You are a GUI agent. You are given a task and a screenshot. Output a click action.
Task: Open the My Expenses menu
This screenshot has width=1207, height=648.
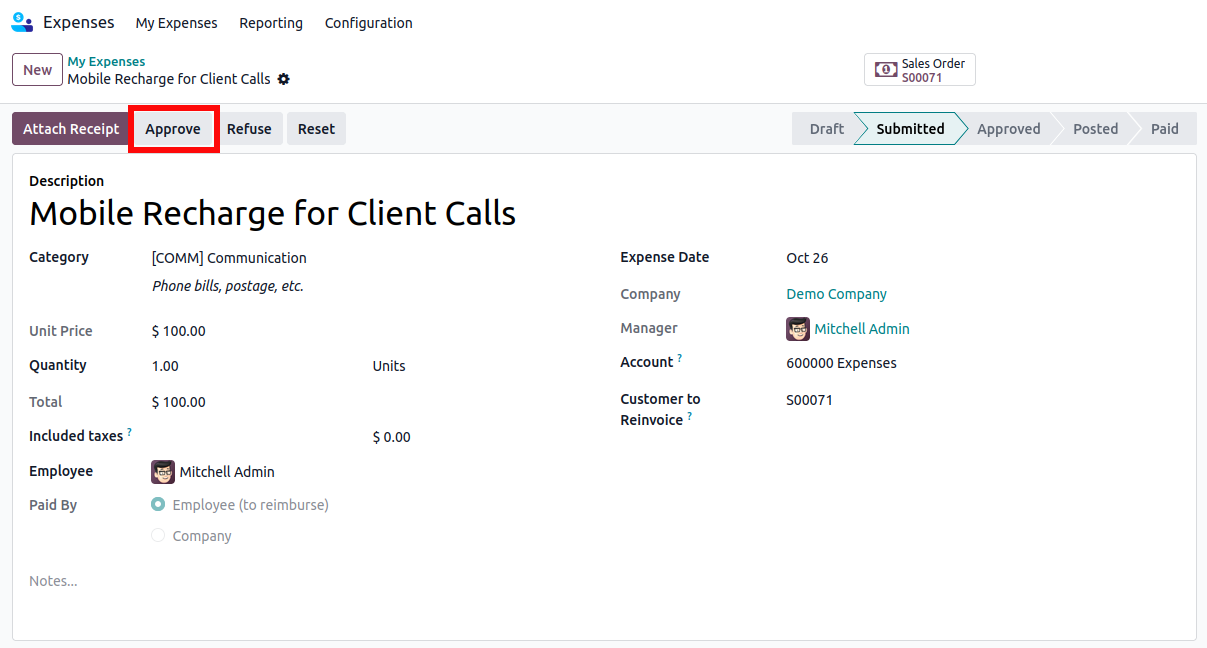pyautogui.click(x=176, y=23)
